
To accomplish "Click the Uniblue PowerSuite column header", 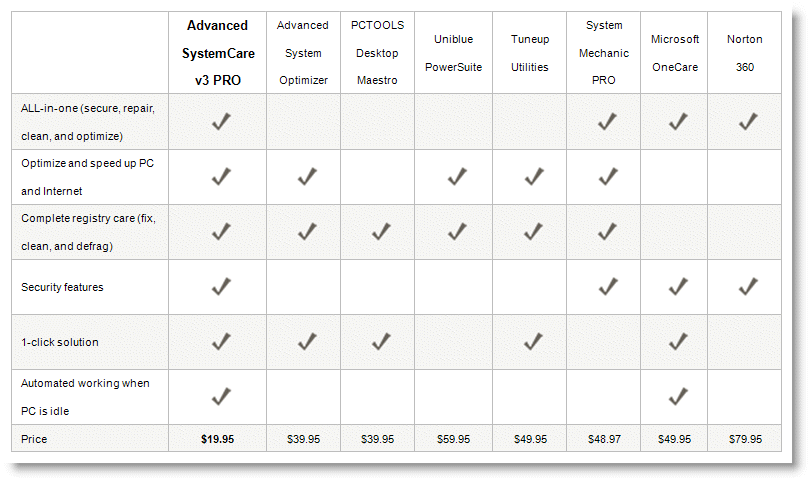I will tap(453, 53).
